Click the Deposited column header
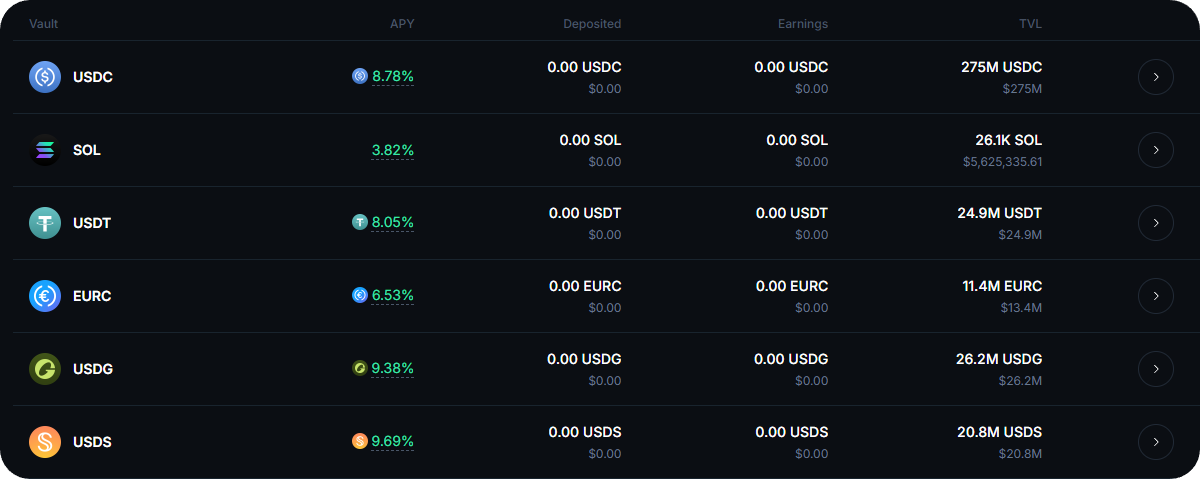Viewport: 1200px width, 479px height. (x=592, y=24)
